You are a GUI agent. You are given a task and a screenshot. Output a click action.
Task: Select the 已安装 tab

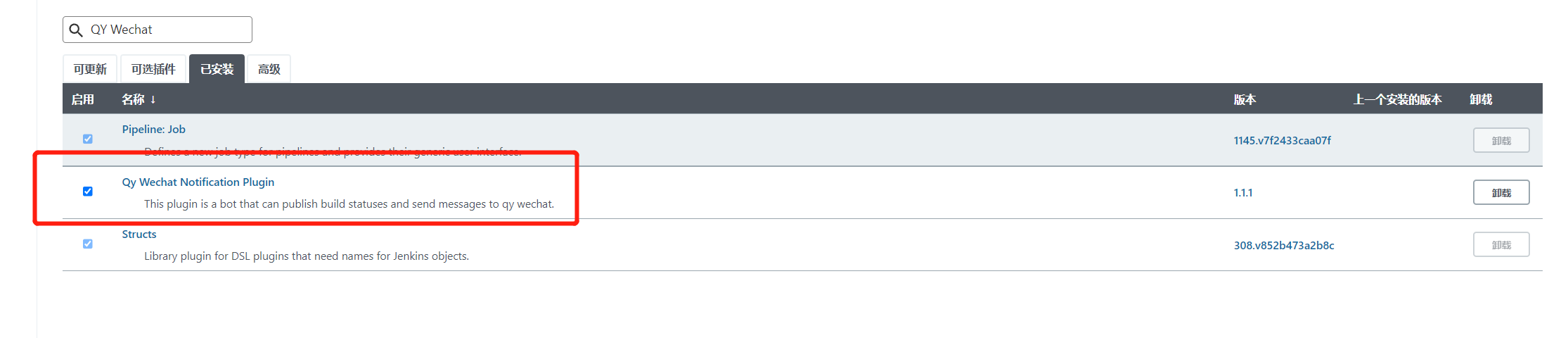click(x=217, y=69)
